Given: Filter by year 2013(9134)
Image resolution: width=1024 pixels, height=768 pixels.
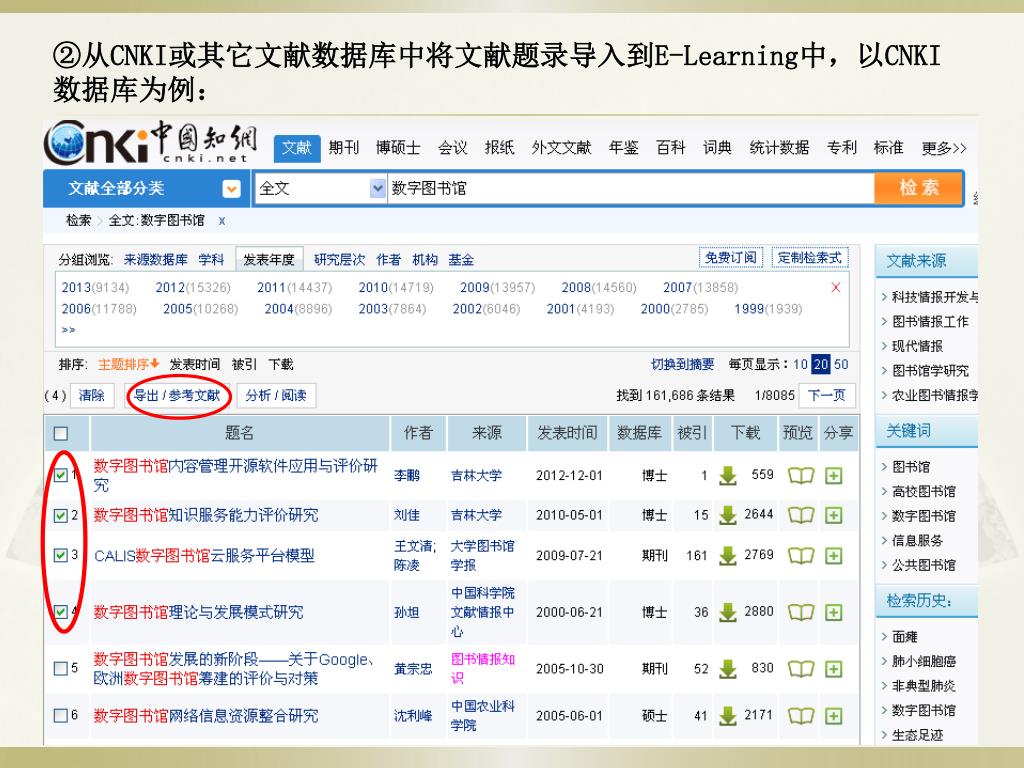Looking at the screenshot, I should pos(95,287).
